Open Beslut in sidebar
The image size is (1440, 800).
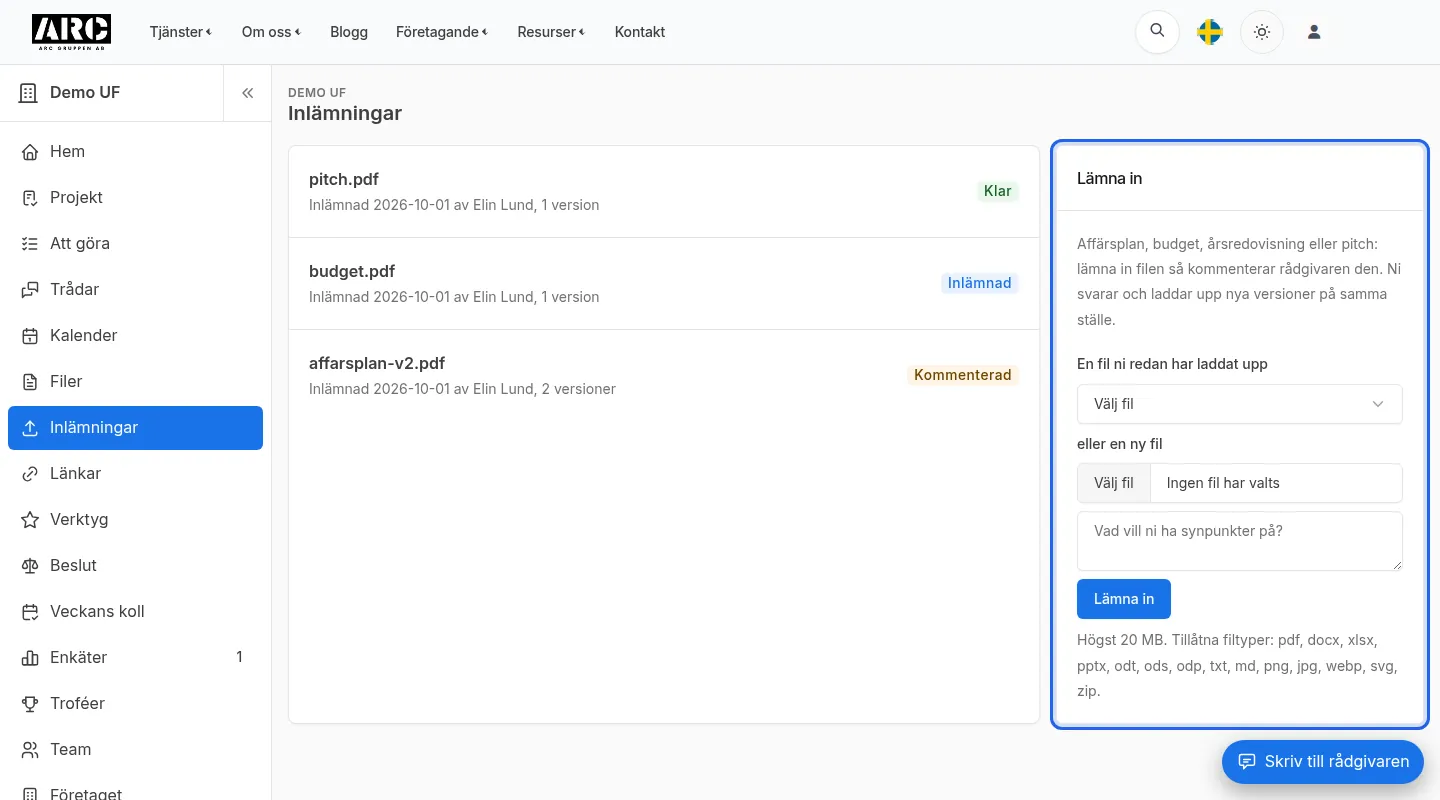(135, 566)
